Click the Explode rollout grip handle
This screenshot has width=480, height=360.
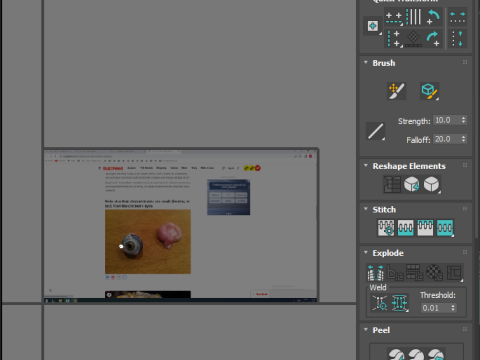point(465,252)
